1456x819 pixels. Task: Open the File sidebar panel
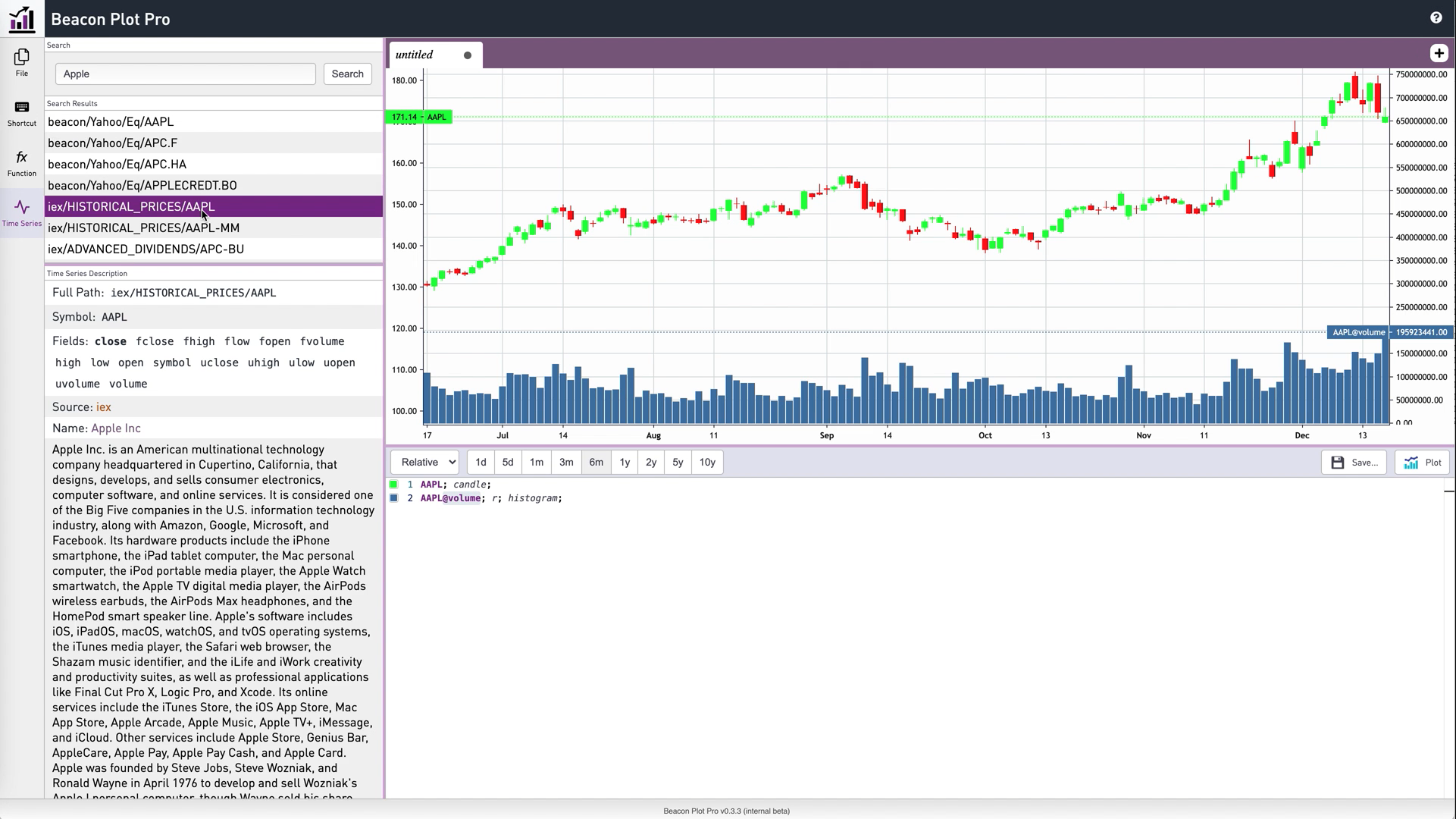(22, 63)
